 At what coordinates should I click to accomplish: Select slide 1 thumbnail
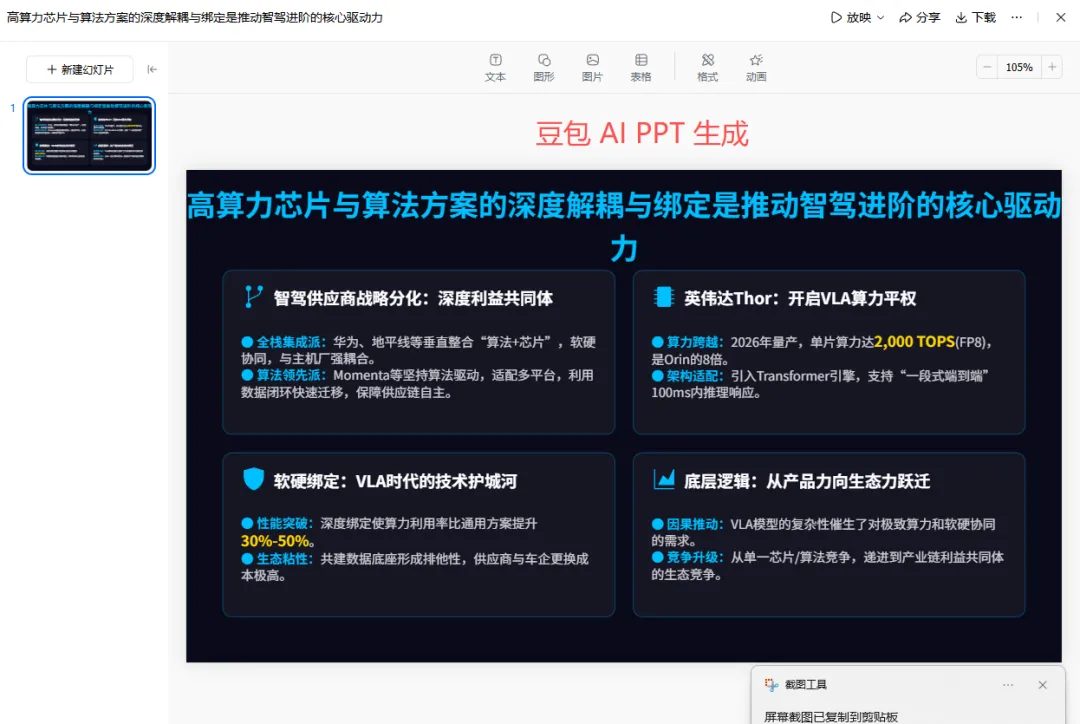tap(90, 135)
